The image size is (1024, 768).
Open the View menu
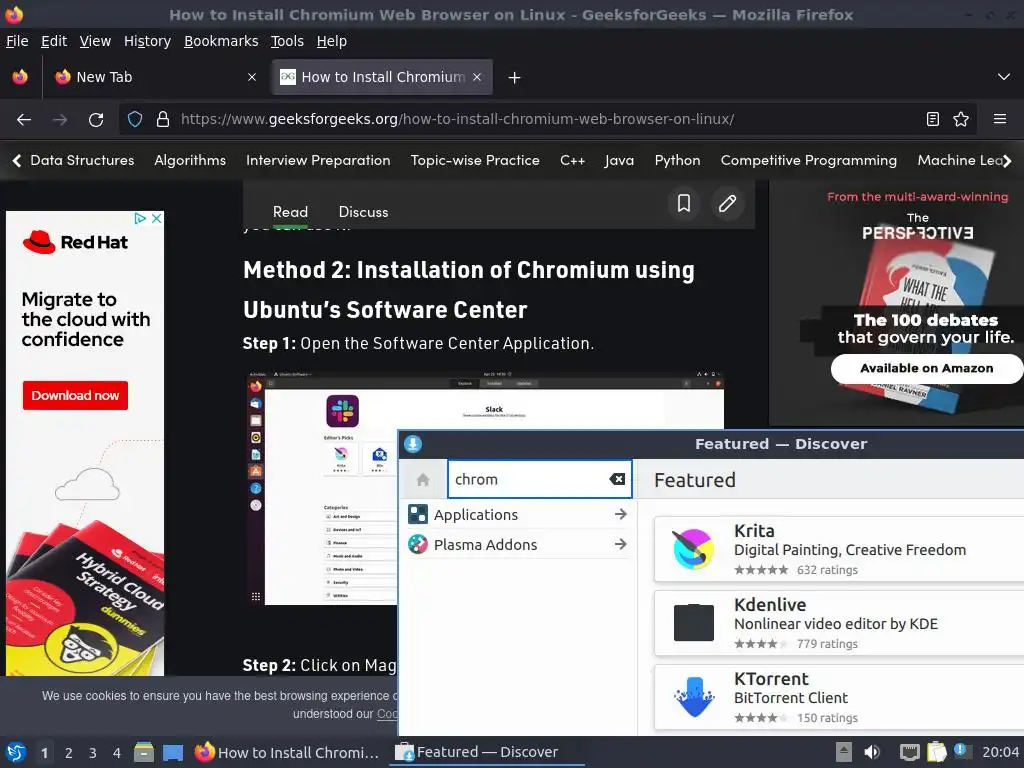click(x=95, y=41)
